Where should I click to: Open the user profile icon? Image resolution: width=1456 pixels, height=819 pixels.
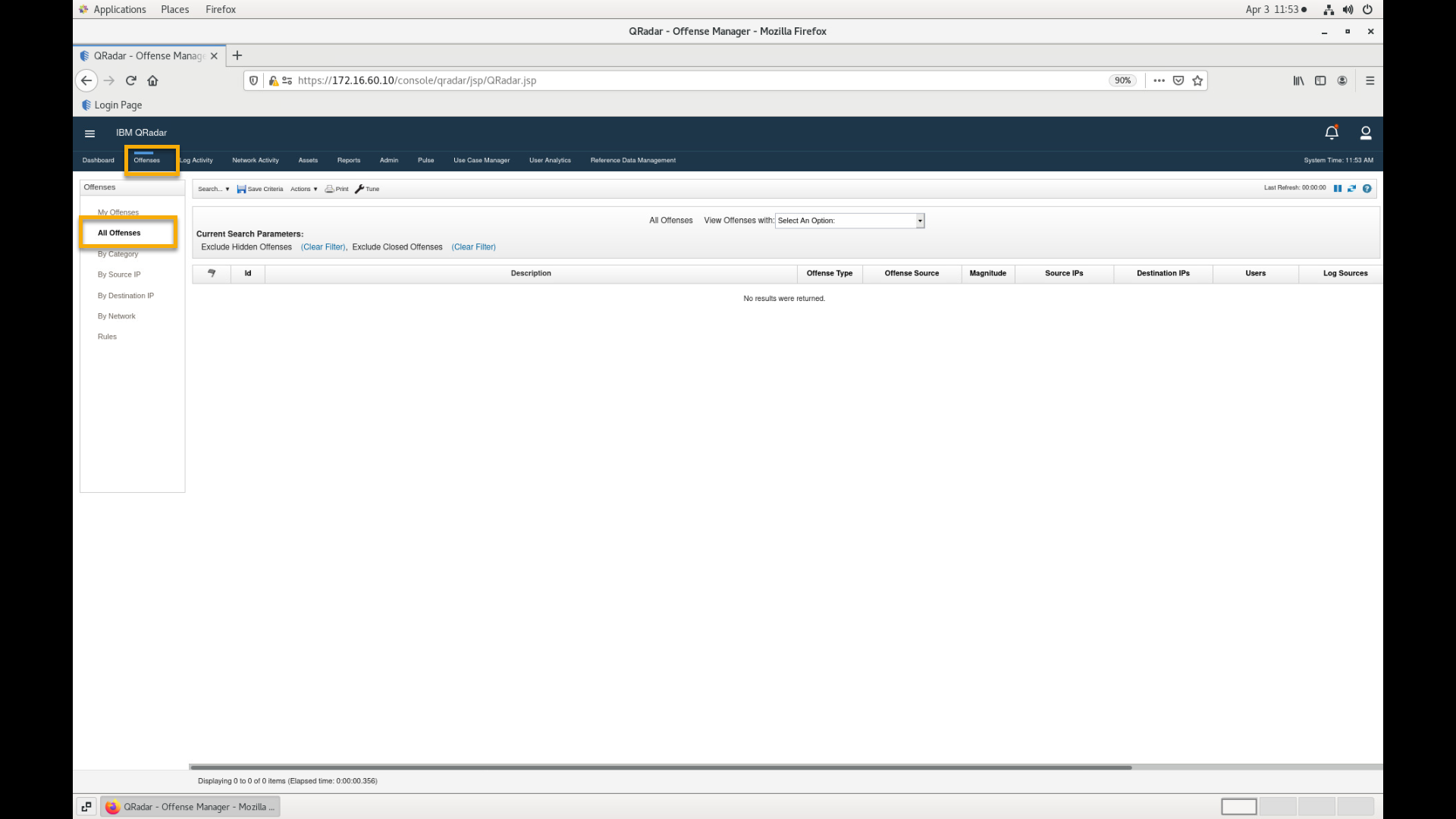pyautogui.click(x=1366, y=133)
